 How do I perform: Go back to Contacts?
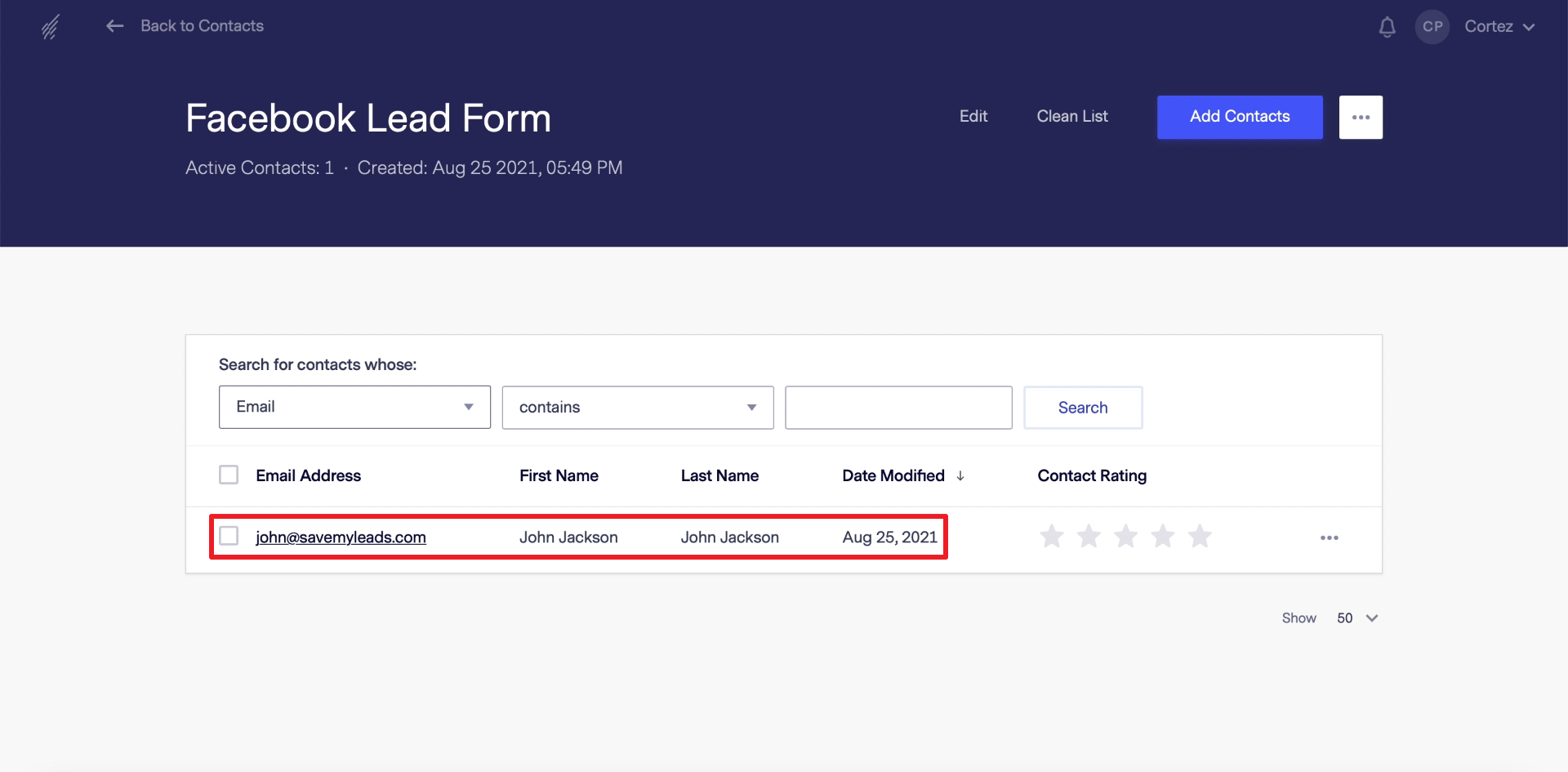click(202, 26)
